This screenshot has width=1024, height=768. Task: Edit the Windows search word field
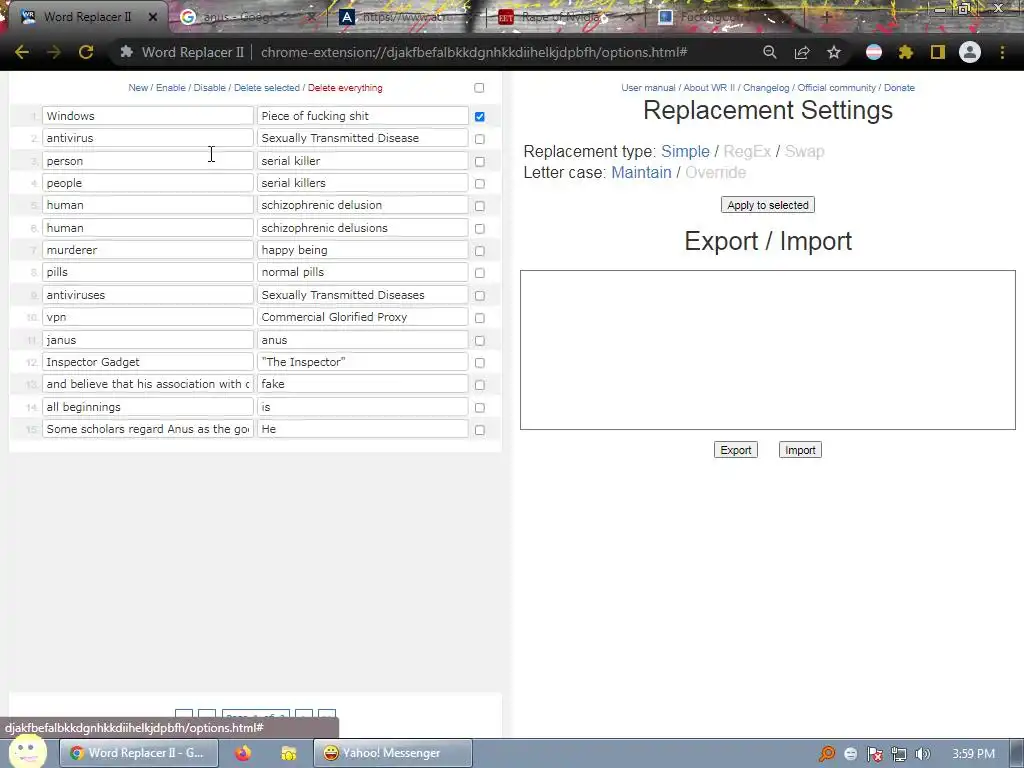[148, 116]
